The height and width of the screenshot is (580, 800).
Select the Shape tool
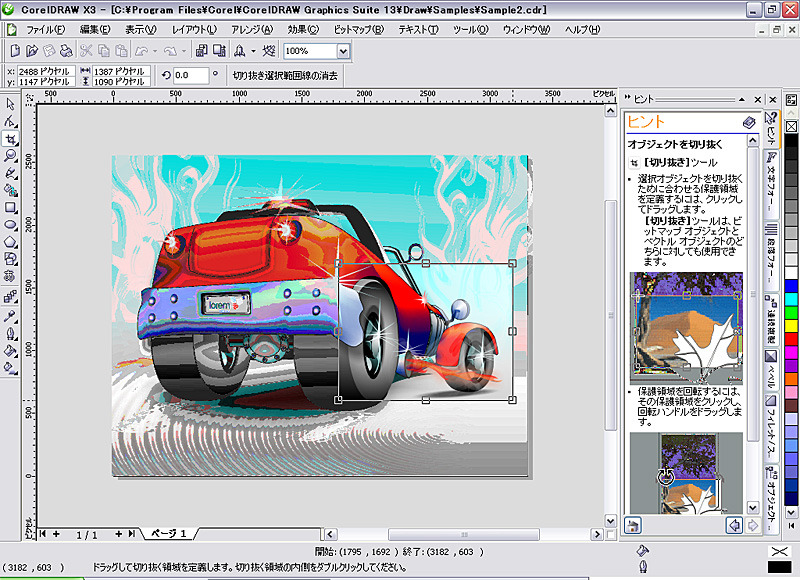10,121
